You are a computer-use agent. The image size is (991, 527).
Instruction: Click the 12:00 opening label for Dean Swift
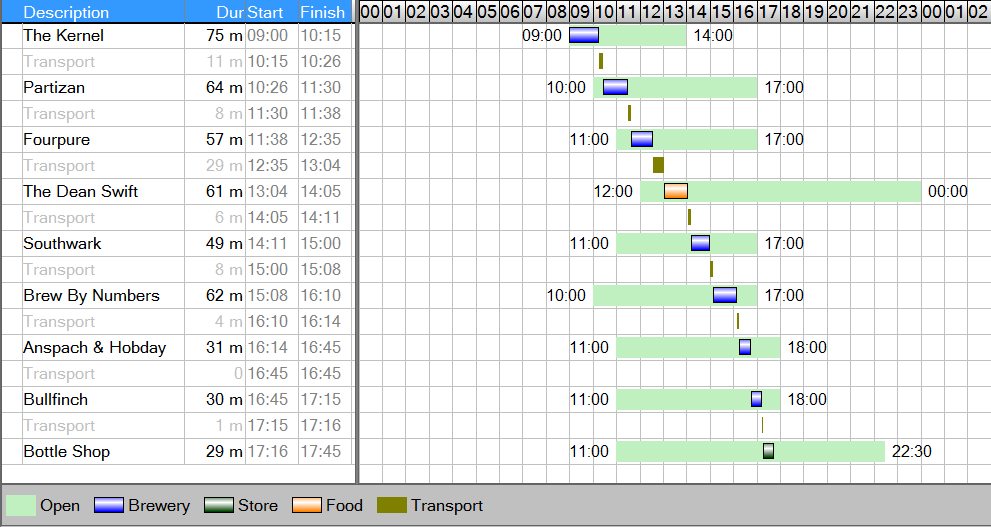tap(613, 191)
